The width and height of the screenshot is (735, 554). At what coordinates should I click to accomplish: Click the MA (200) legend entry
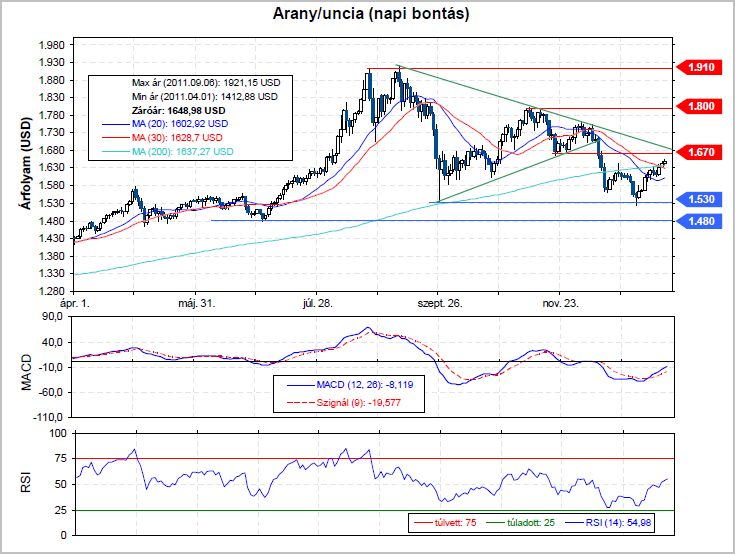(x=181, y=150)
